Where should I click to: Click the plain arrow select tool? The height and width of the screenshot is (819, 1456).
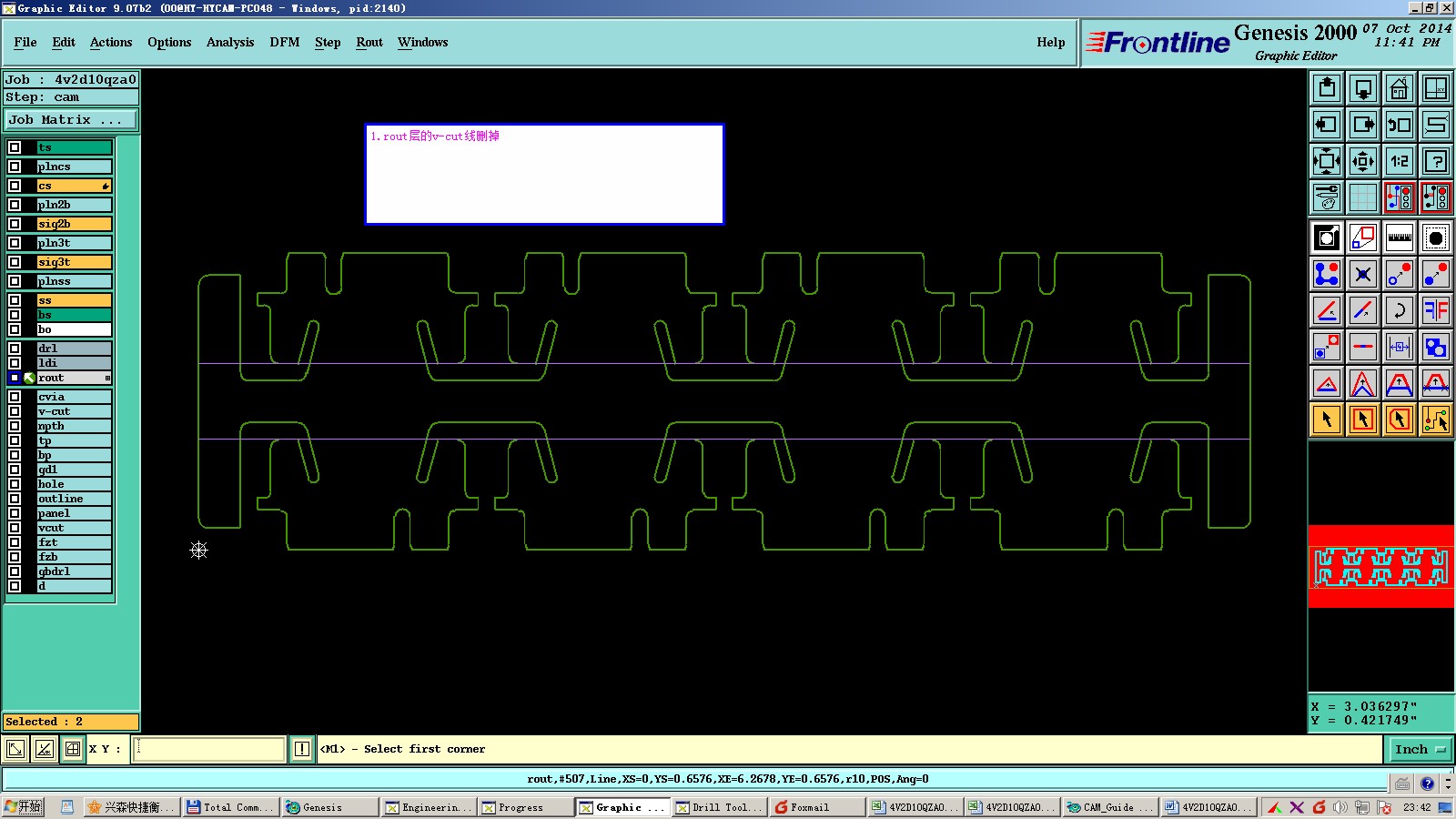pyautogui.click(x=1326, y=420)
